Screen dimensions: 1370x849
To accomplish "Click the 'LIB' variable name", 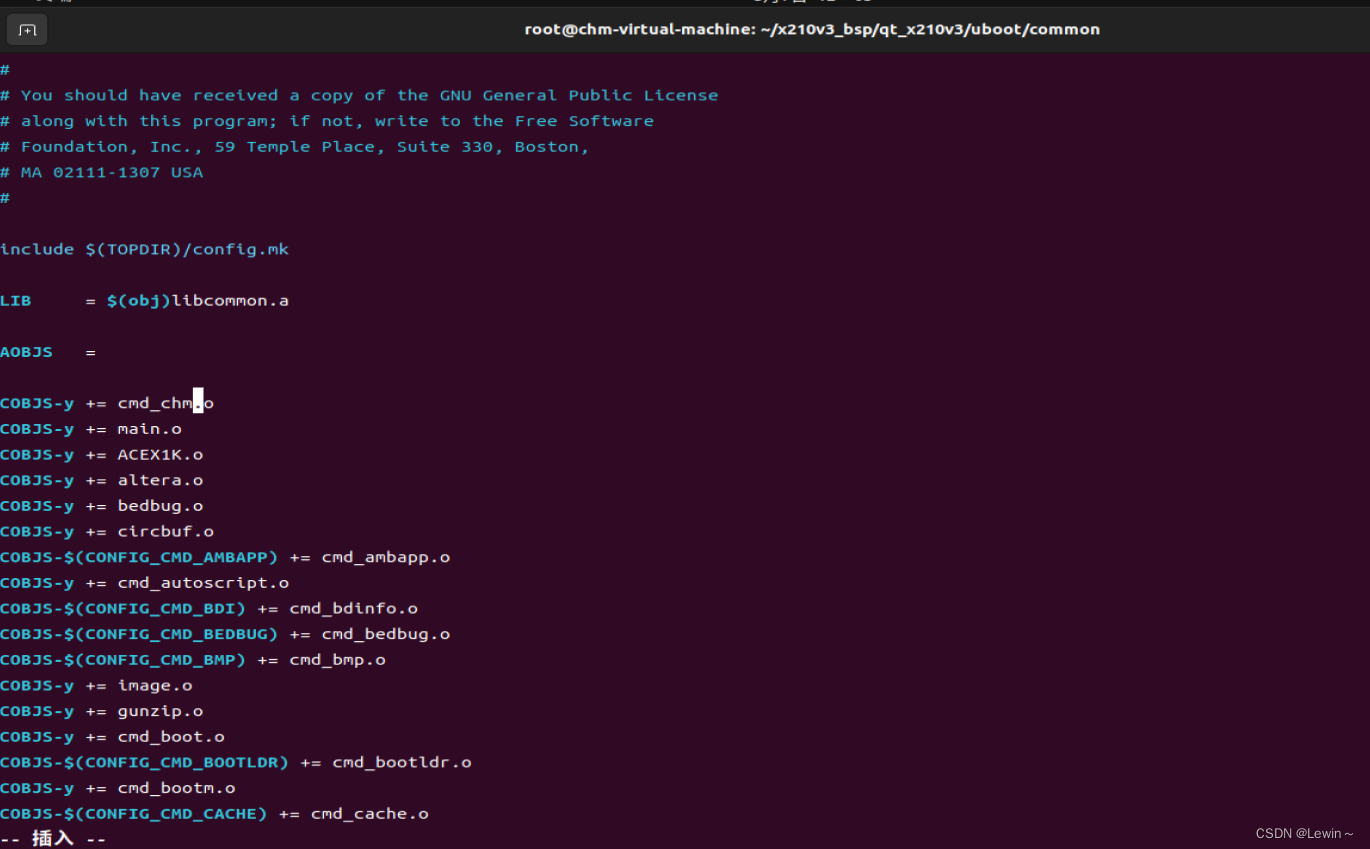I will (16, 301).
